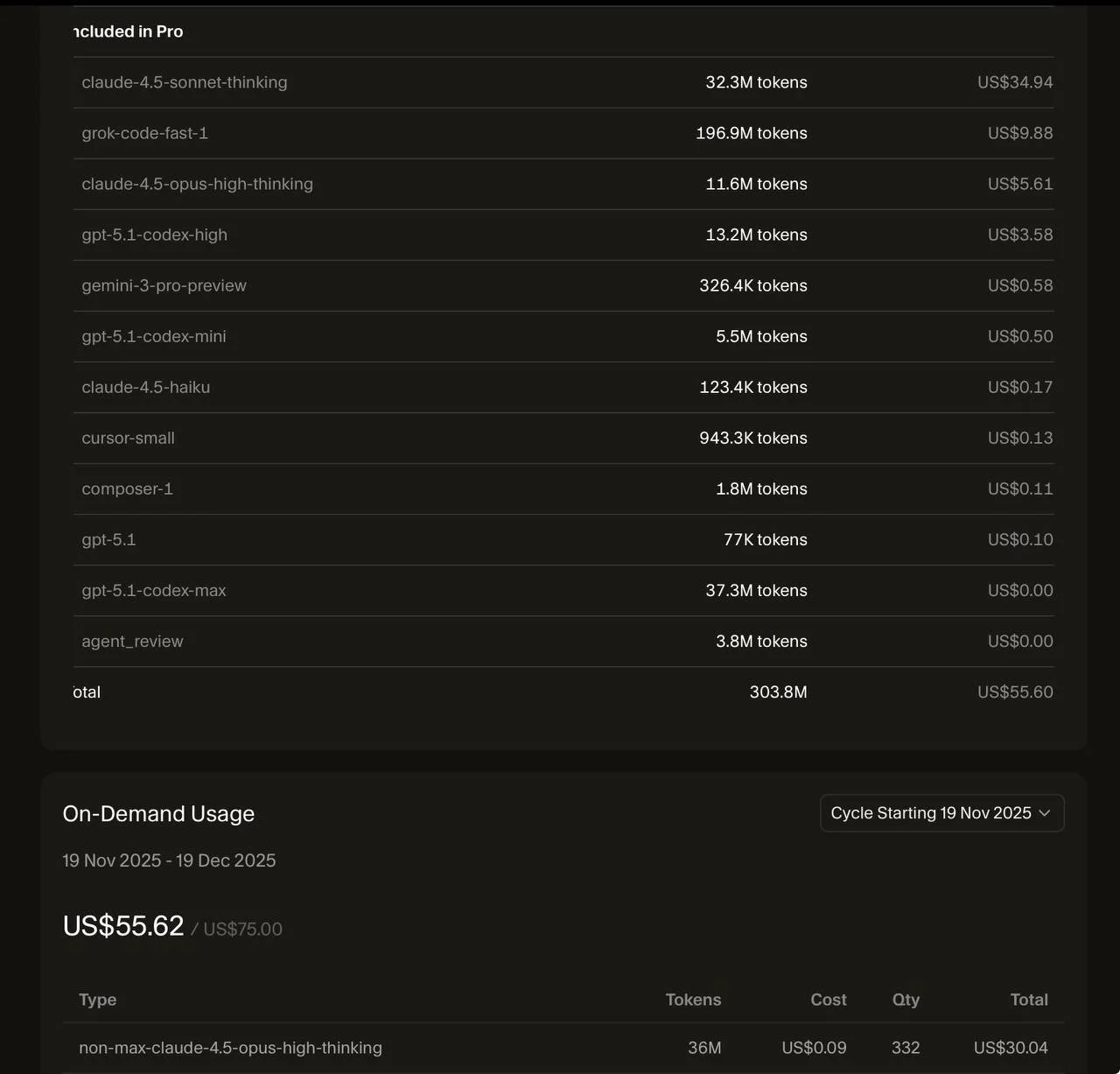1120x1074 pixels.
Task: Click the grok-code-fast-1 model row
Action: (x=145, y=133)
